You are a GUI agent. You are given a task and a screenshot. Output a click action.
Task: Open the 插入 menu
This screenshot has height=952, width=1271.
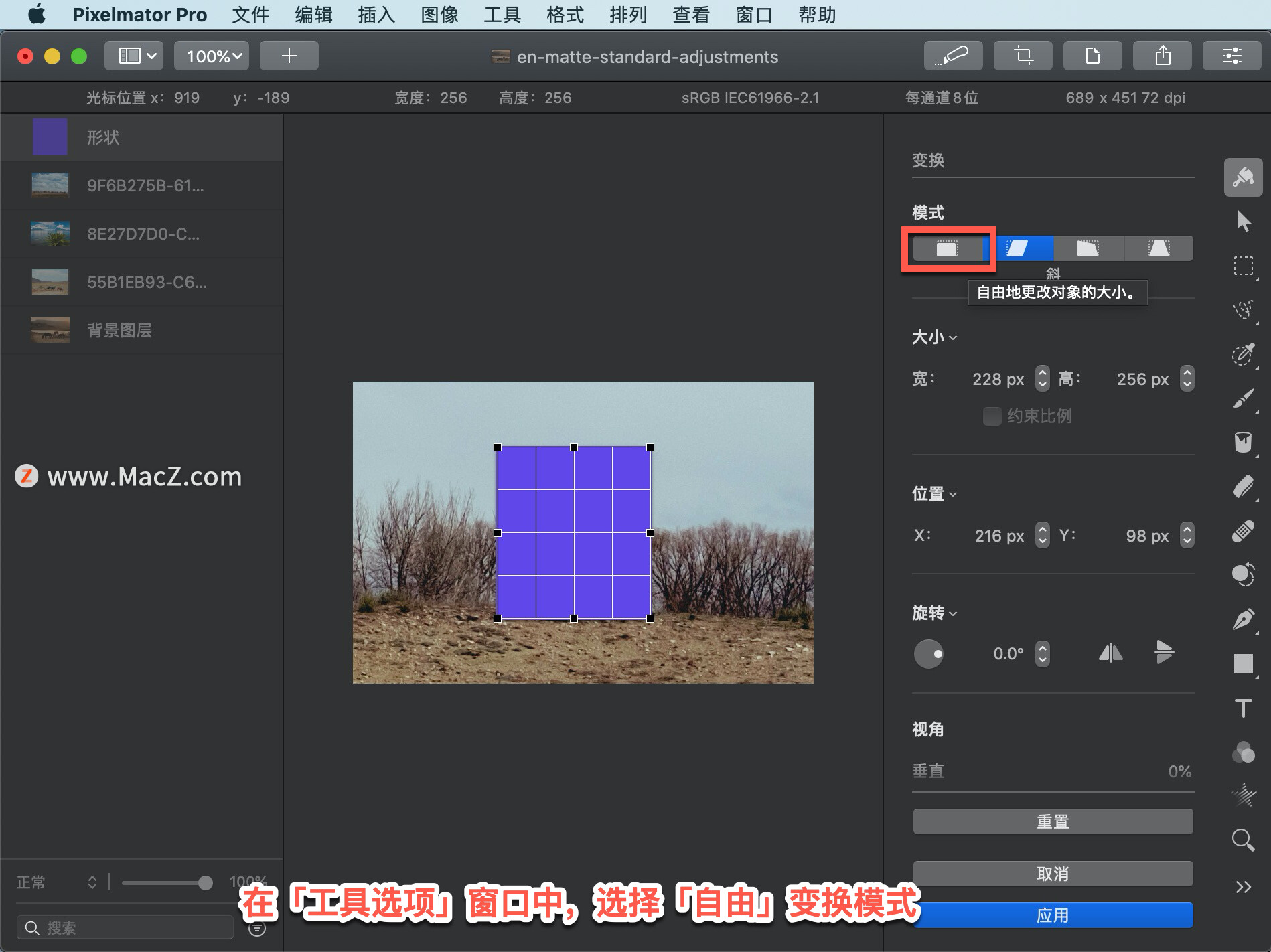(376, 15)
